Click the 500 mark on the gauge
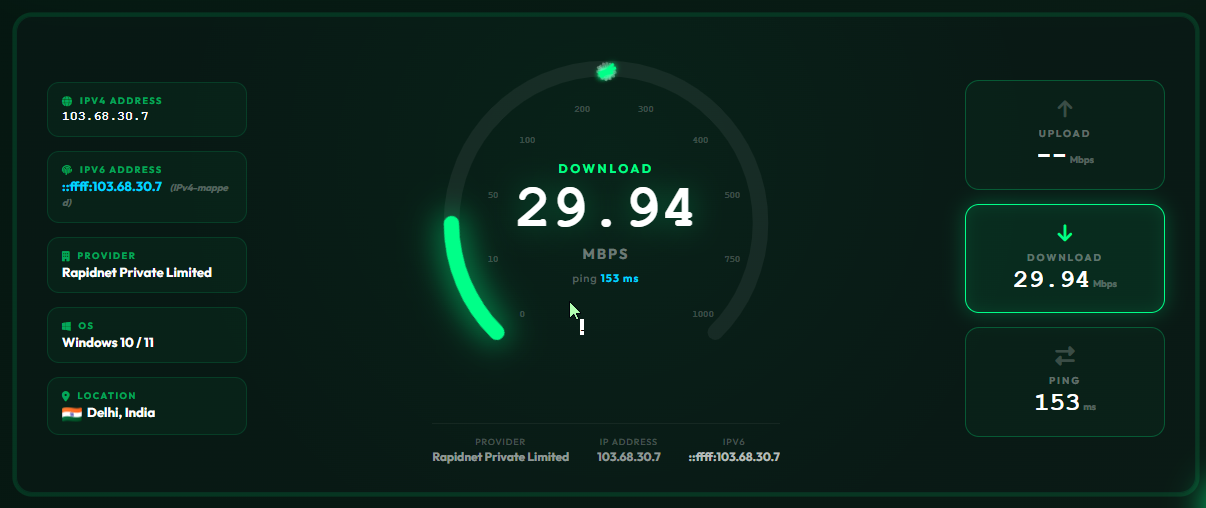The height and width of the screenshot is (508, 1206). (732, 195)
